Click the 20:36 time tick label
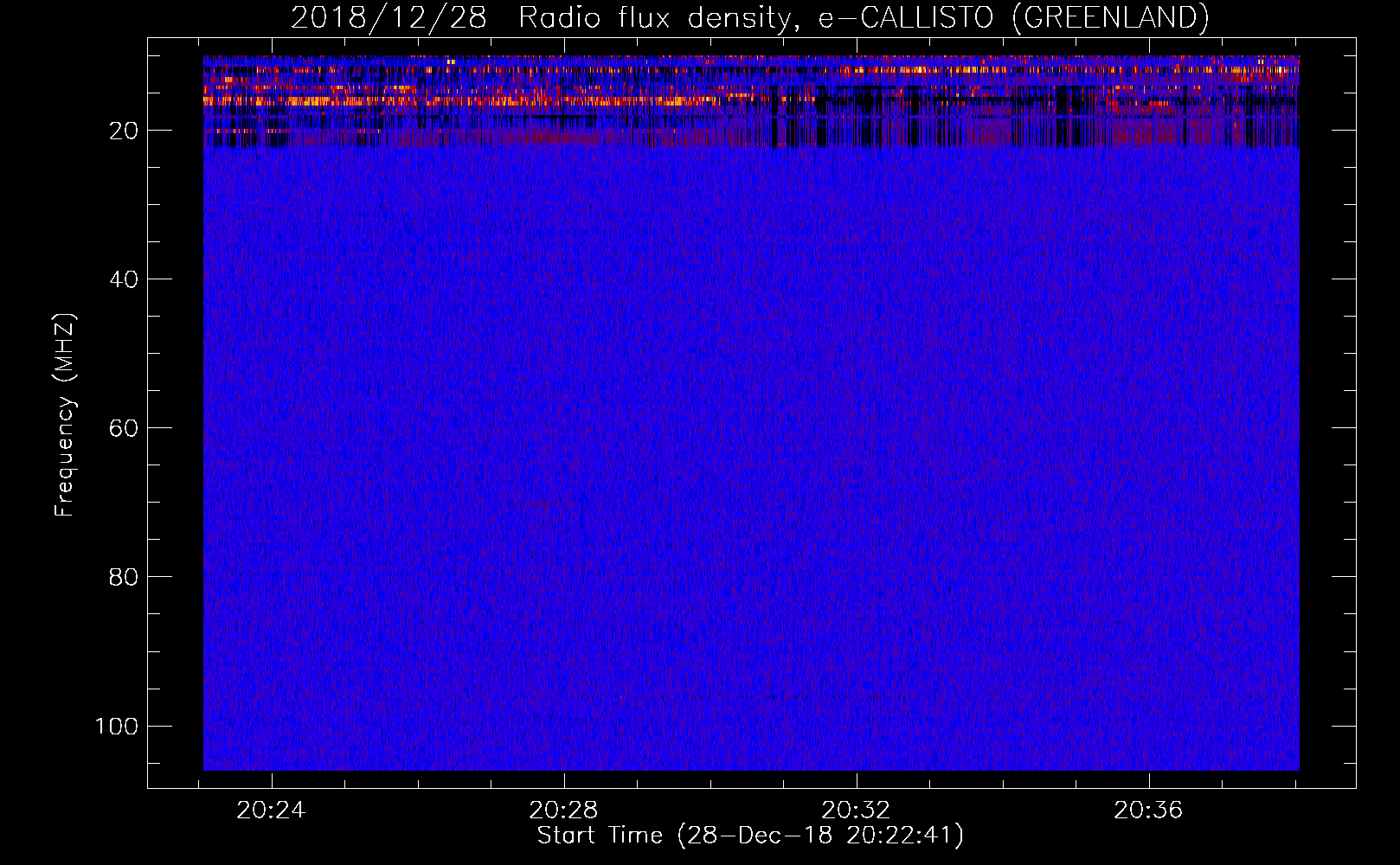 tap(1147, 811)
